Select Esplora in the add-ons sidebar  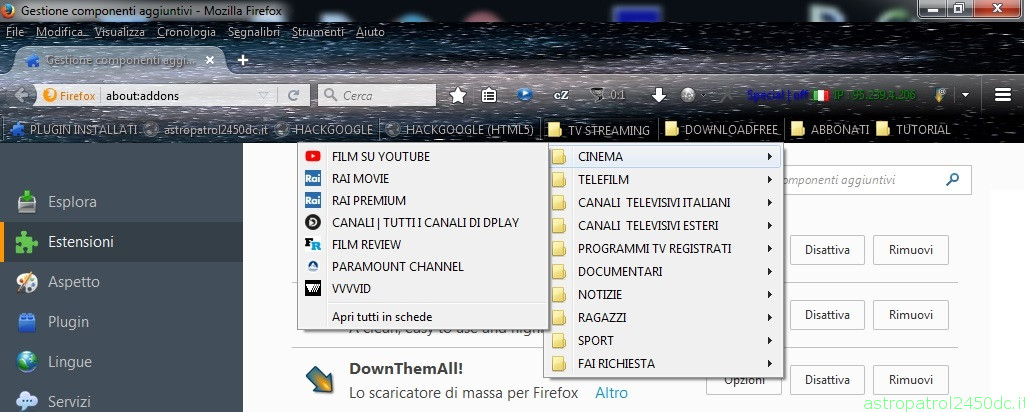coord(122,202)
